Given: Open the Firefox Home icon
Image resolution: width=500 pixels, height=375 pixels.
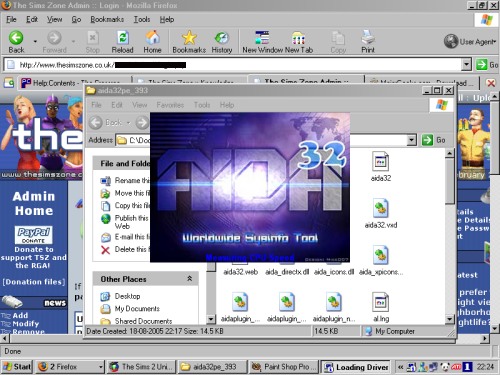Looking at the screenshot, I should tap(153, 38).
